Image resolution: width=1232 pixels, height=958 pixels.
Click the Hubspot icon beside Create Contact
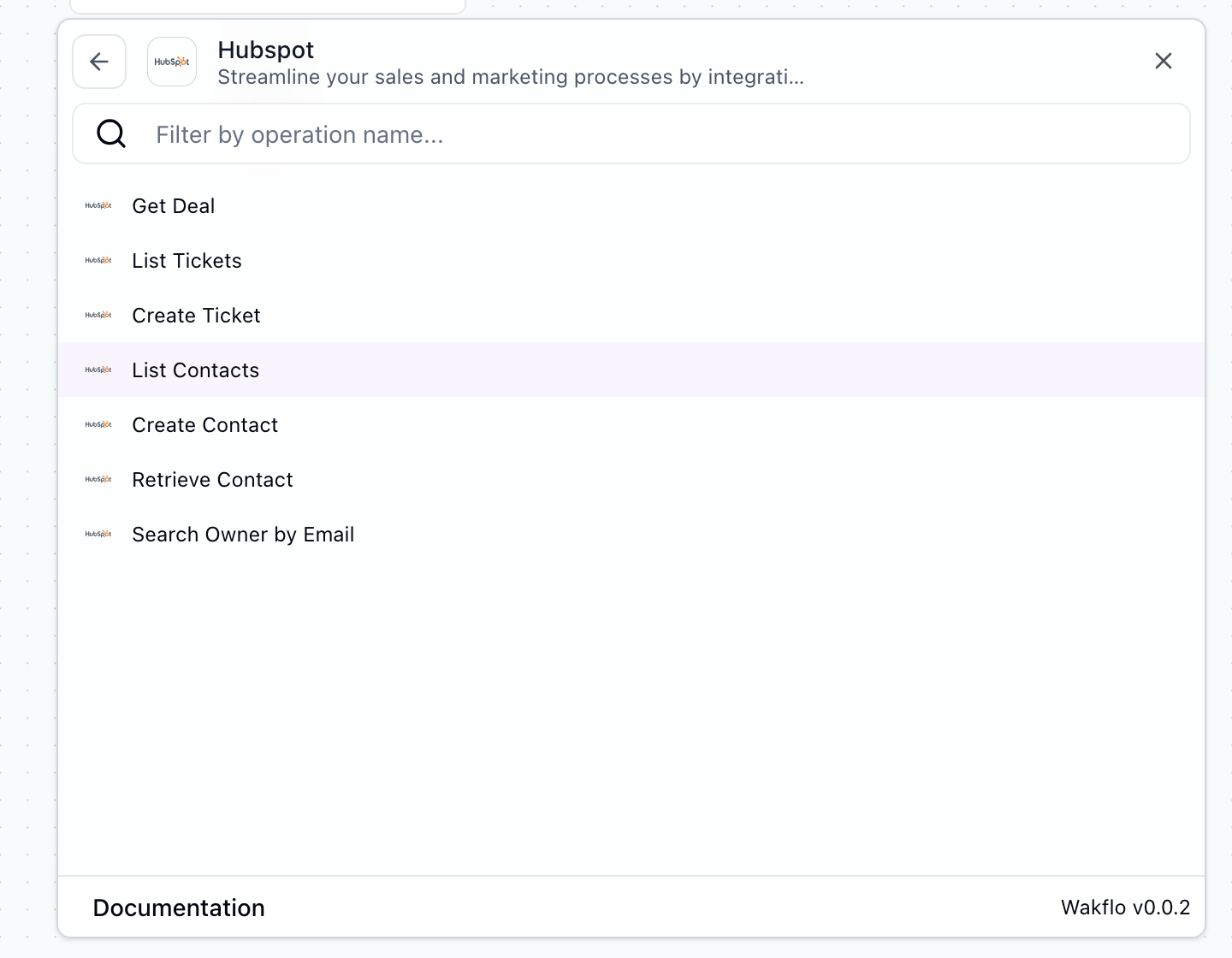98,424
